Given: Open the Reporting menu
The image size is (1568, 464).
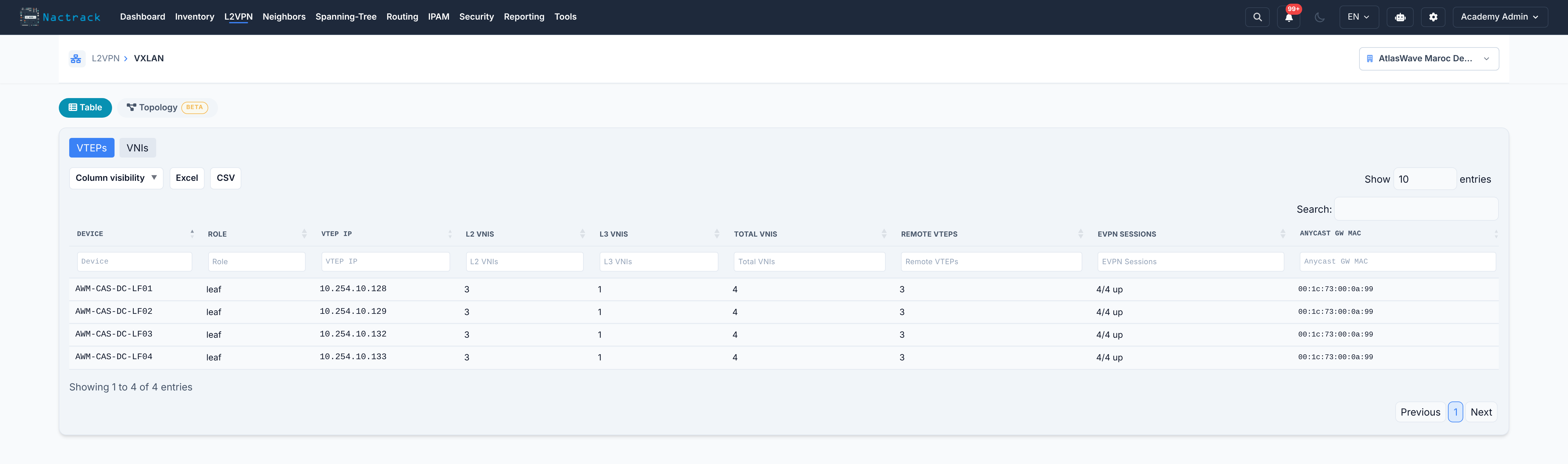Looking at the screenshot, I should (x=523, y=17).
